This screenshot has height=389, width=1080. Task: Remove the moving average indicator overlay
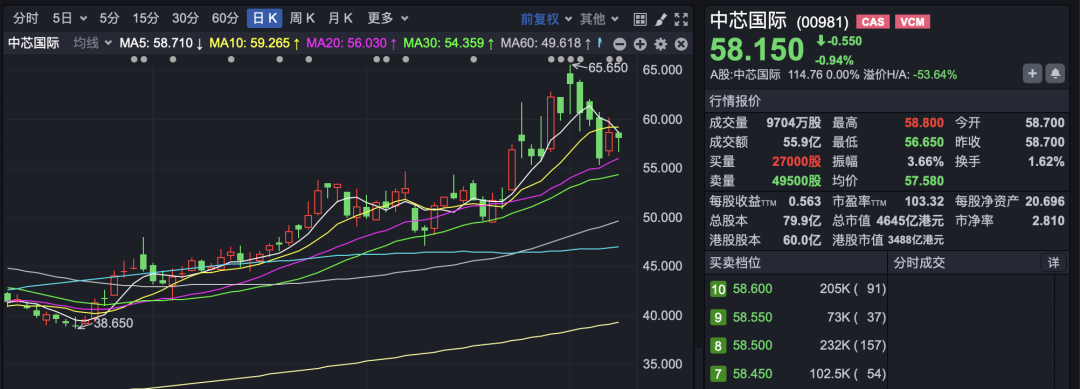pyautogui.click(x=681, y=45)
